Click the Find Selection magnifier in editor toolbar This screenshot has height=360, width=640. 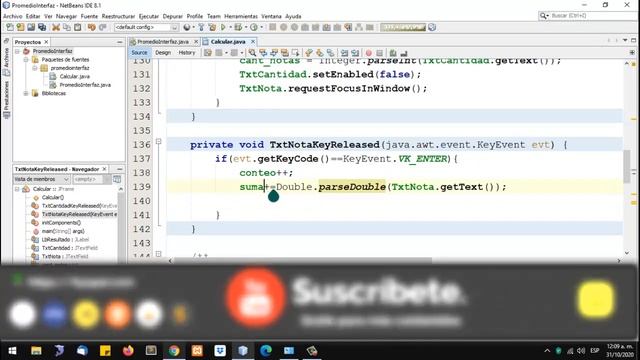click(252, 53)
